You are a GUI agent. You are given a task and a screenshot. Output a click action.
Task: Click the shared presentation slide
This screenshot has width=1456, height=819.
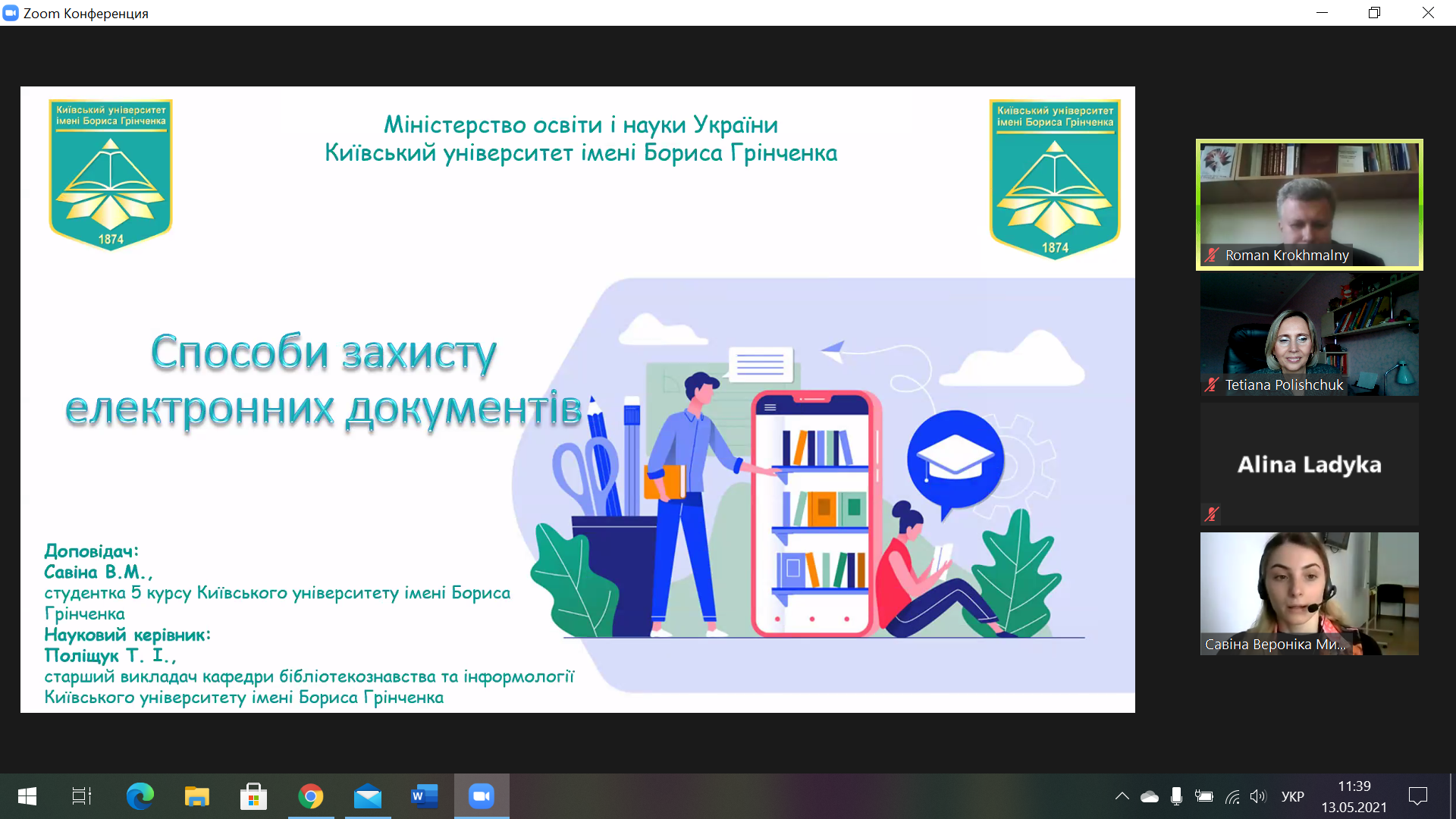pos(577,400)
